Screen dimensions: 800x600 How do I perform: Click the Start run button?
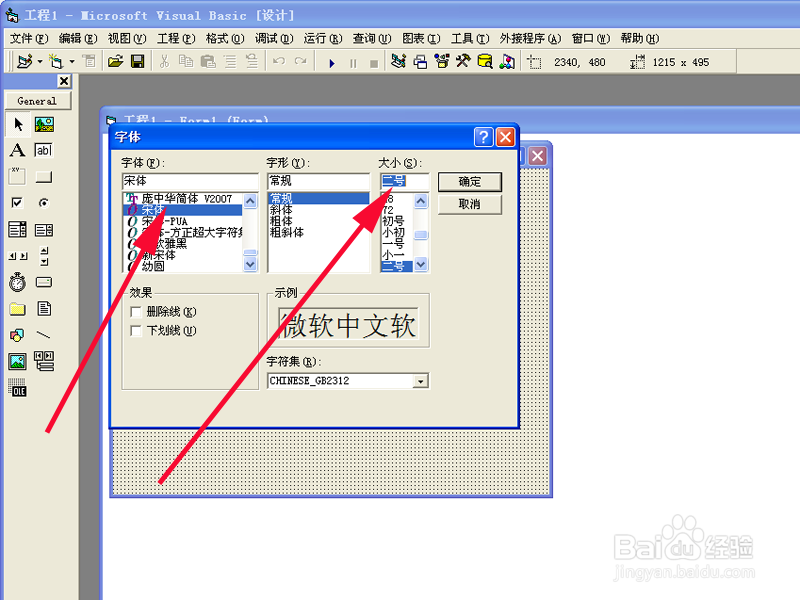pos(332,63)
